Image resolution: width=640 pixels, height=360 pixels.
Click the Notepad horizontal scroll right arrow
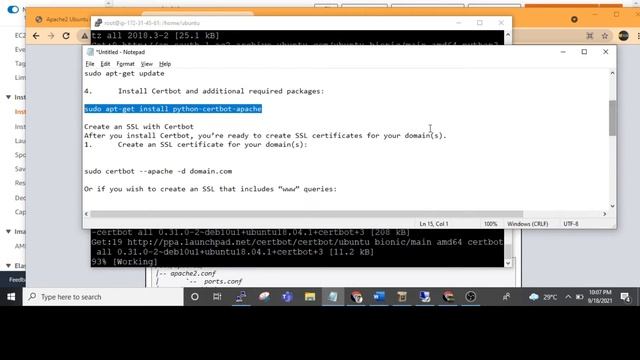point(604,214)
